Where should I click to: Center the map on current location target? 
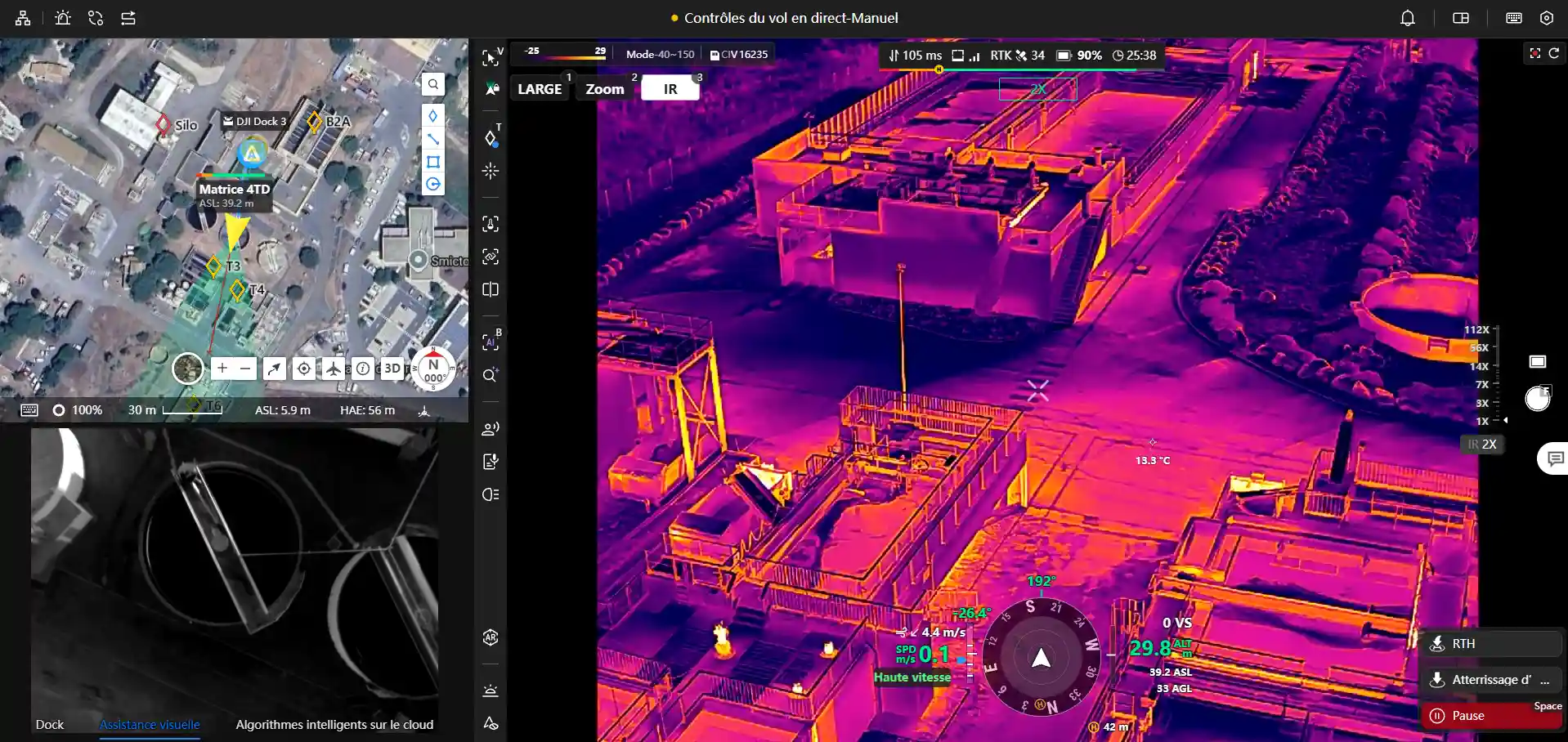pos(304,369)
